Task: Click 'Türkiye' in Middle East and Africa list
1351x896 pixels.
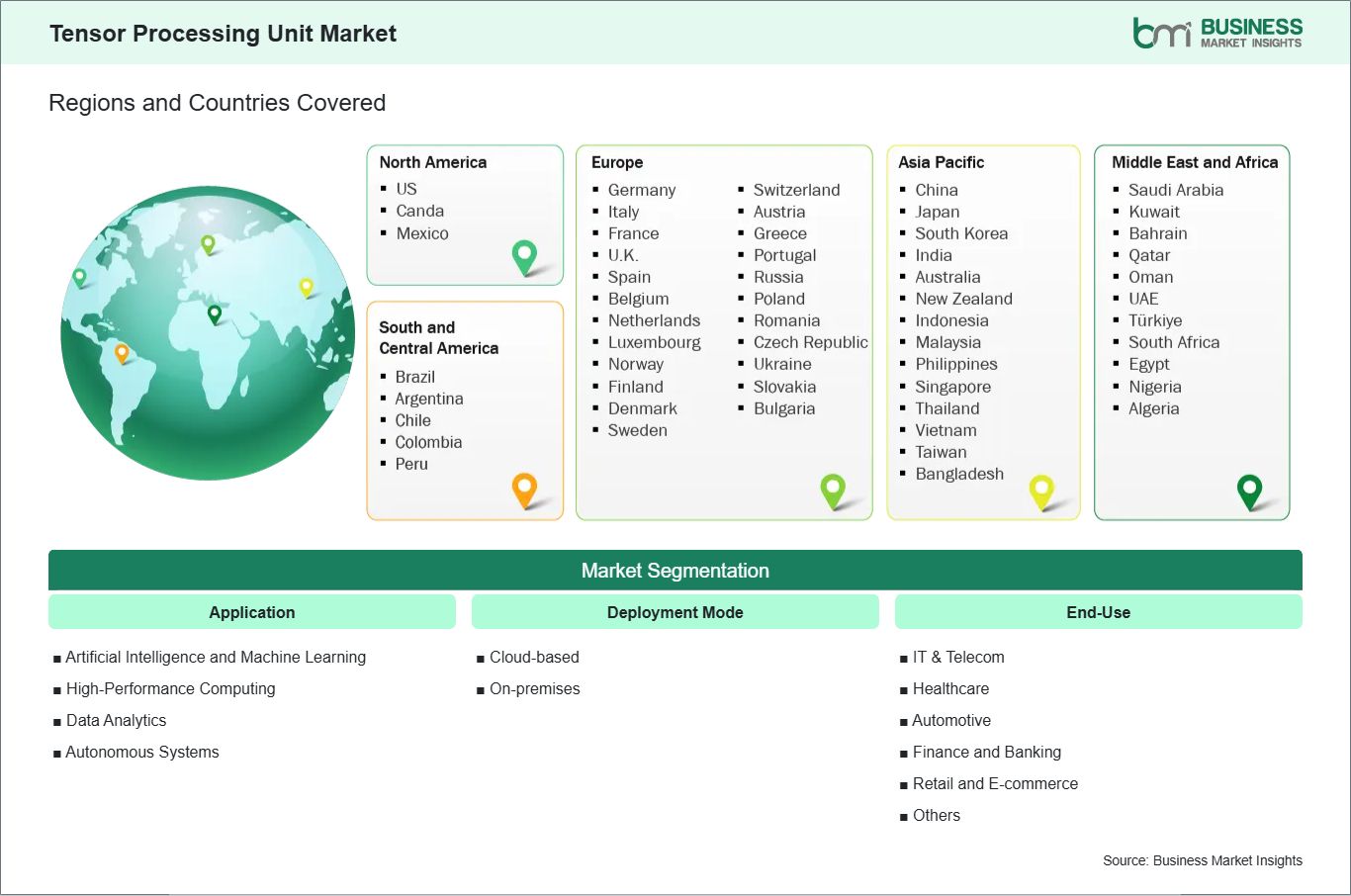Action: point(1155,320)
